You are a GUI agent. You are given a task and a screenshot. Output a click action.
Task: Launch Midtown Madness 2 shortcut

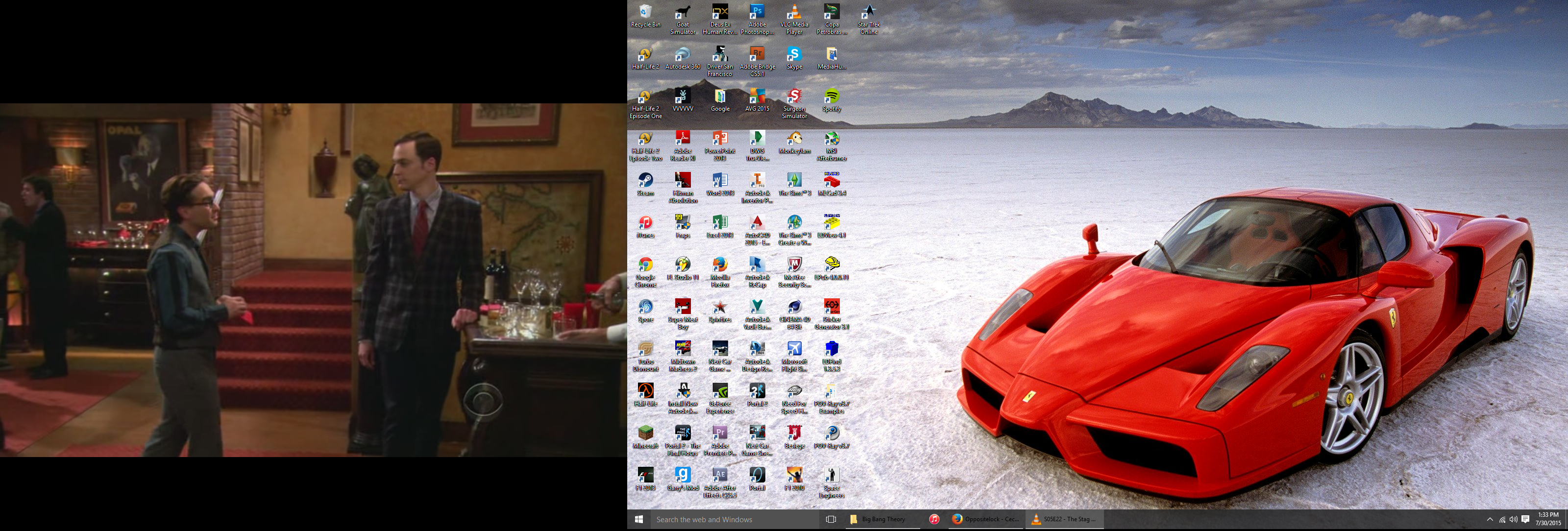(x=683, y=356)
